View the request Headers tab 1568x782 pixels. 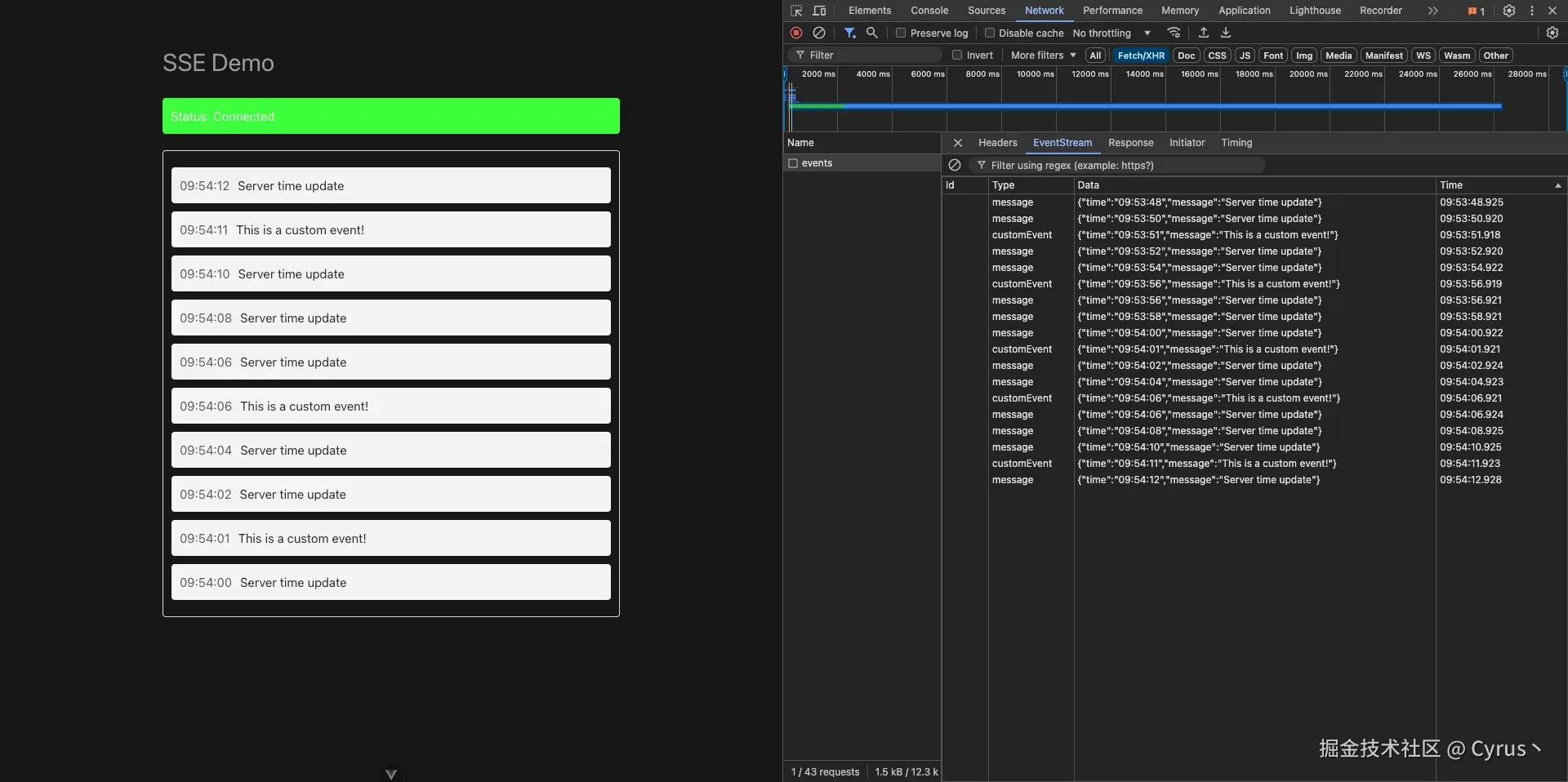pos(997,143)
